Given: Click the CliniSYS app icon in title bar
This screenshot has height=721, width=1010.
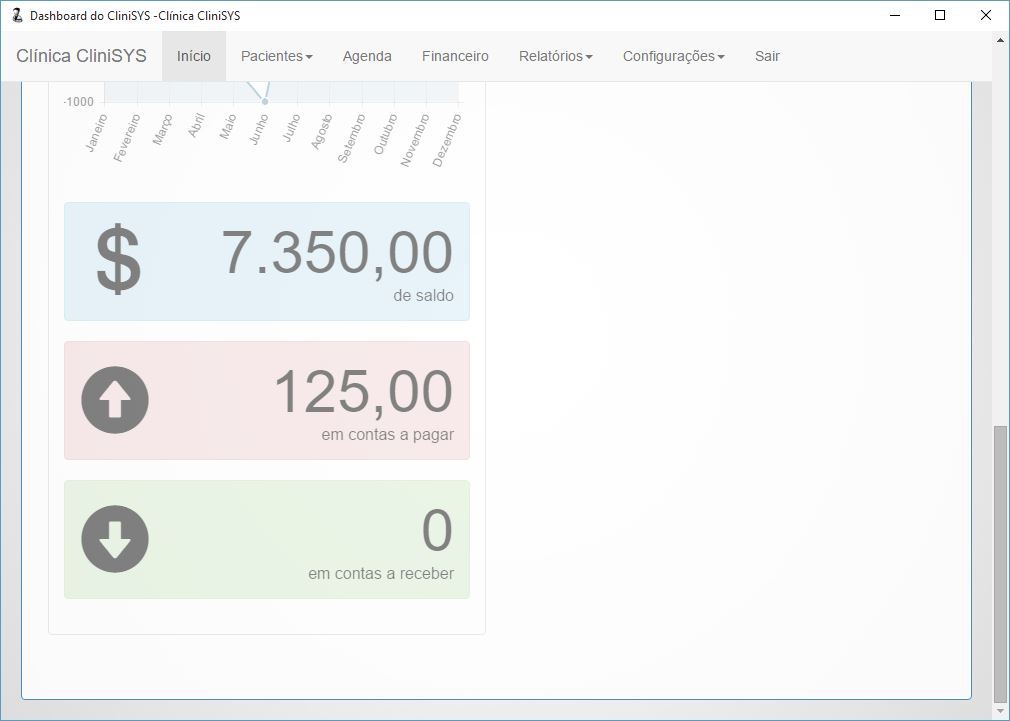Looking at the screenshot, I should [16, 15].
